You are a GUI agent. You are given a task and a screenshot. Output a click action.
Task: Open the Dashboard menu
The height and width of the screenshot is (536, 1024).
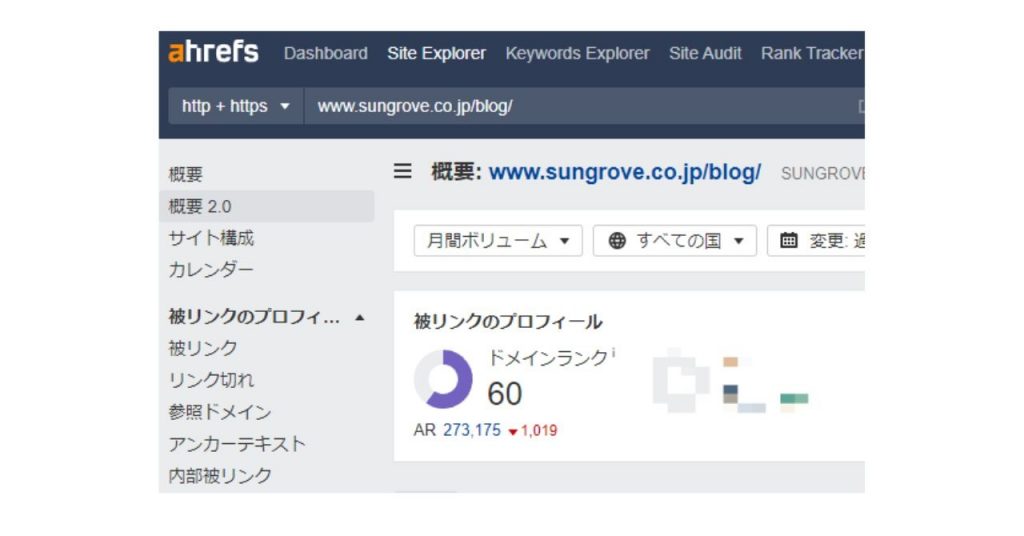[325, 53]
